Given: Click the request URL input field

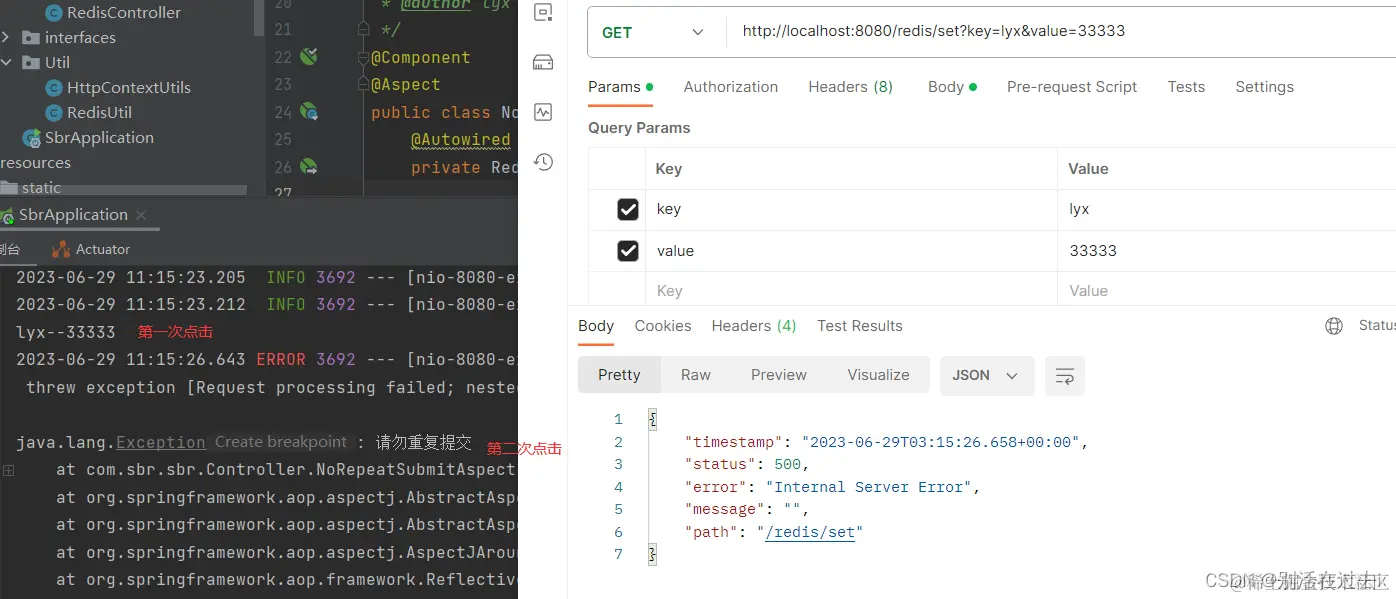Looking at the screenshot, I should [x=1050, y=31].
